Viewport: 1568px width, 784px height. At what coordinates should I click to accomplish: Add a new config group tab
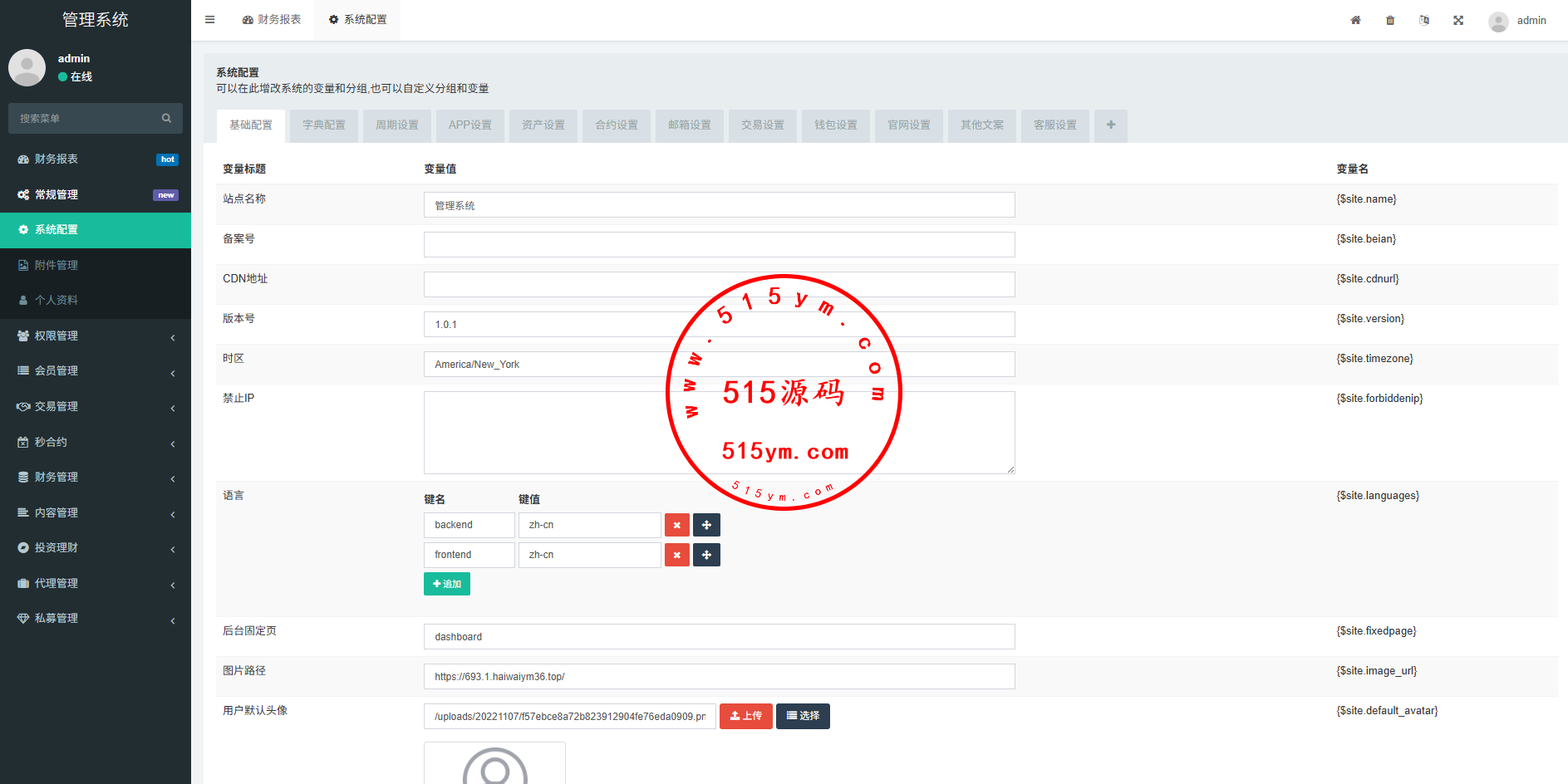pyautogui.click(x=1110, y=125)
